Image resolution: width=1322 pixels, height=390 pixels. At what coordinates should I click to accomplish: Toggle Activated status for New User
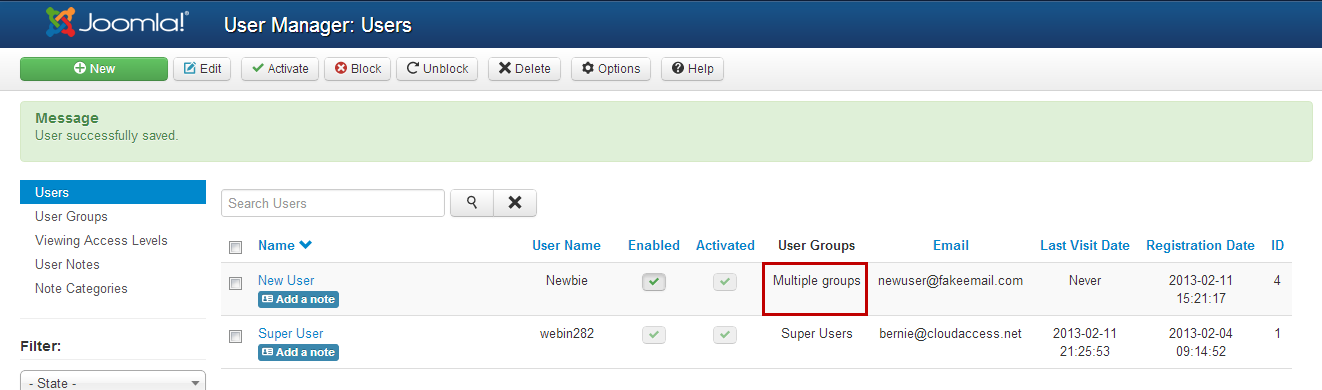tap(725, 282)
